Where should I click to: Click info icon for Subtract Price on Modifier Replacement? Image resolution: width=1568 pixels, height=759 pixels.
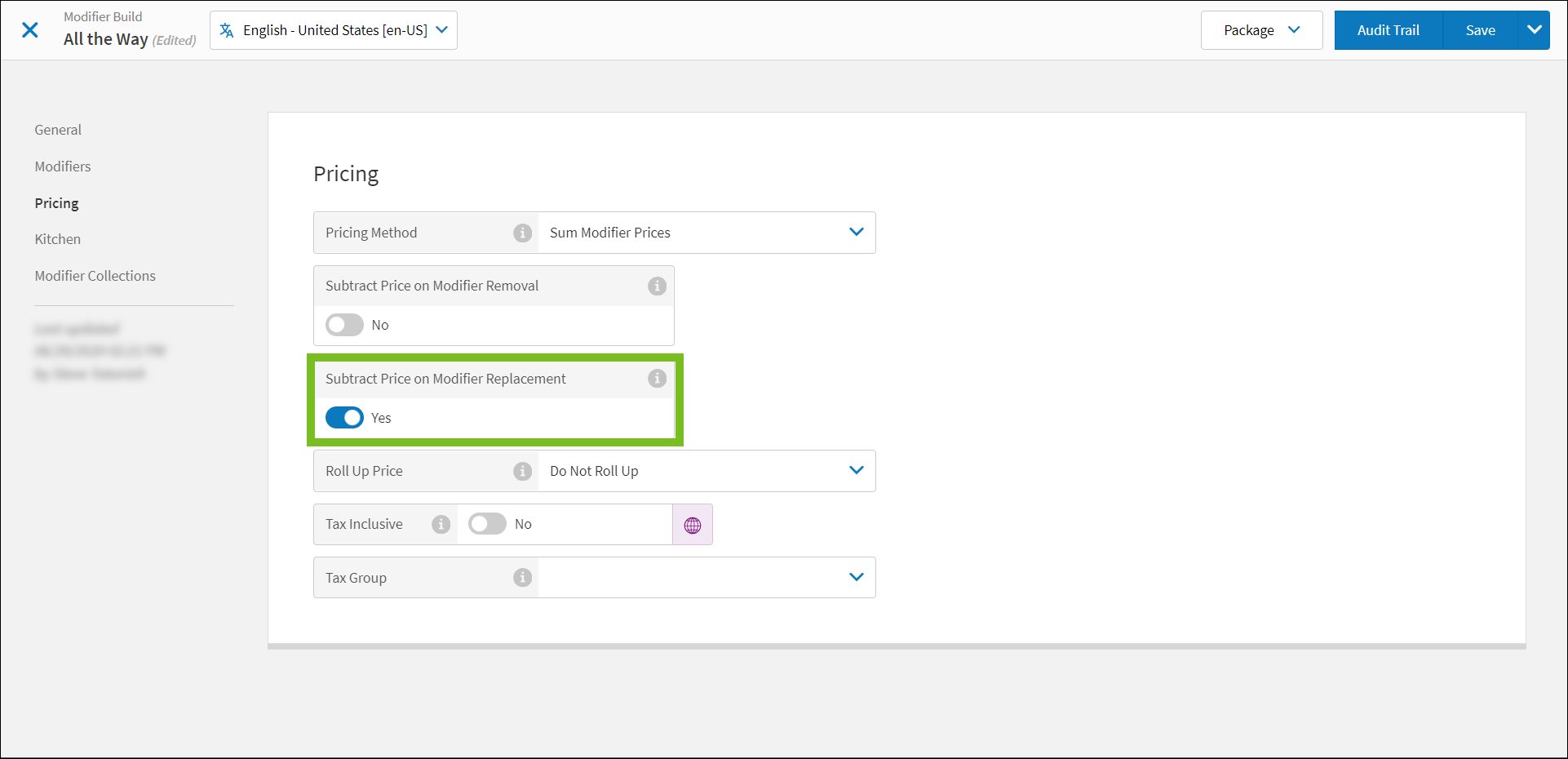pos(657,379)
